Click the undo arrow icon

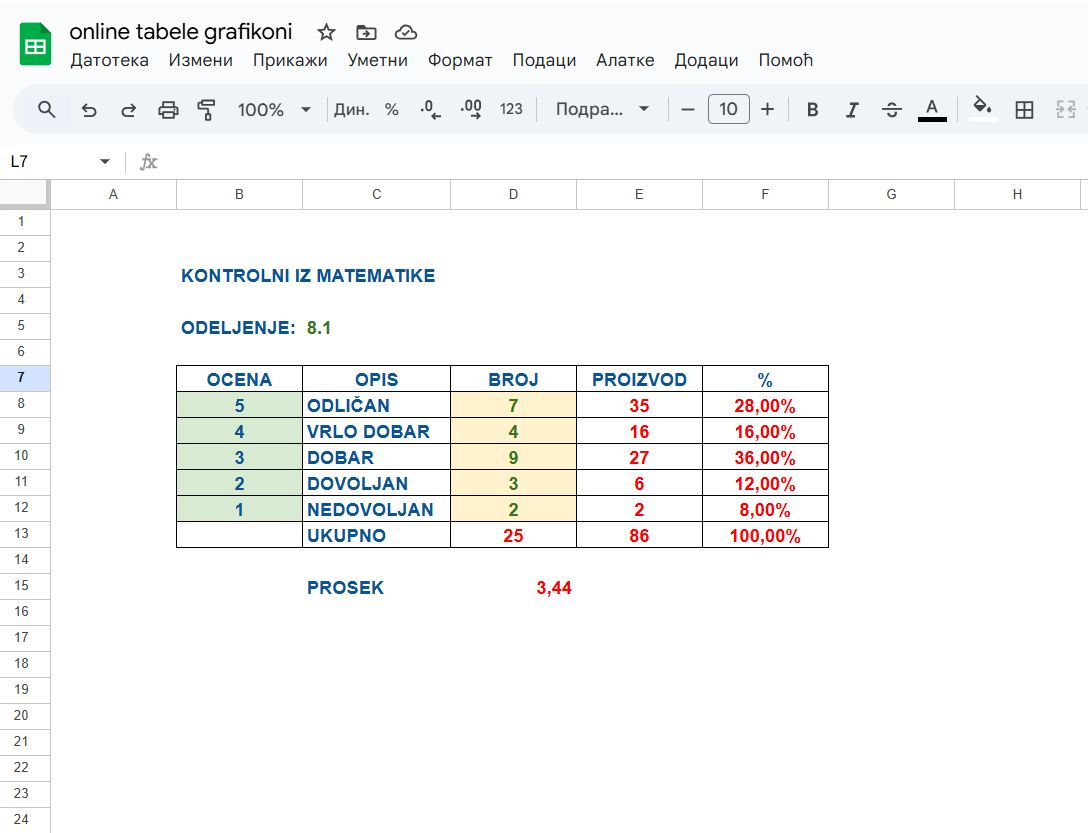tap(89, 109)
